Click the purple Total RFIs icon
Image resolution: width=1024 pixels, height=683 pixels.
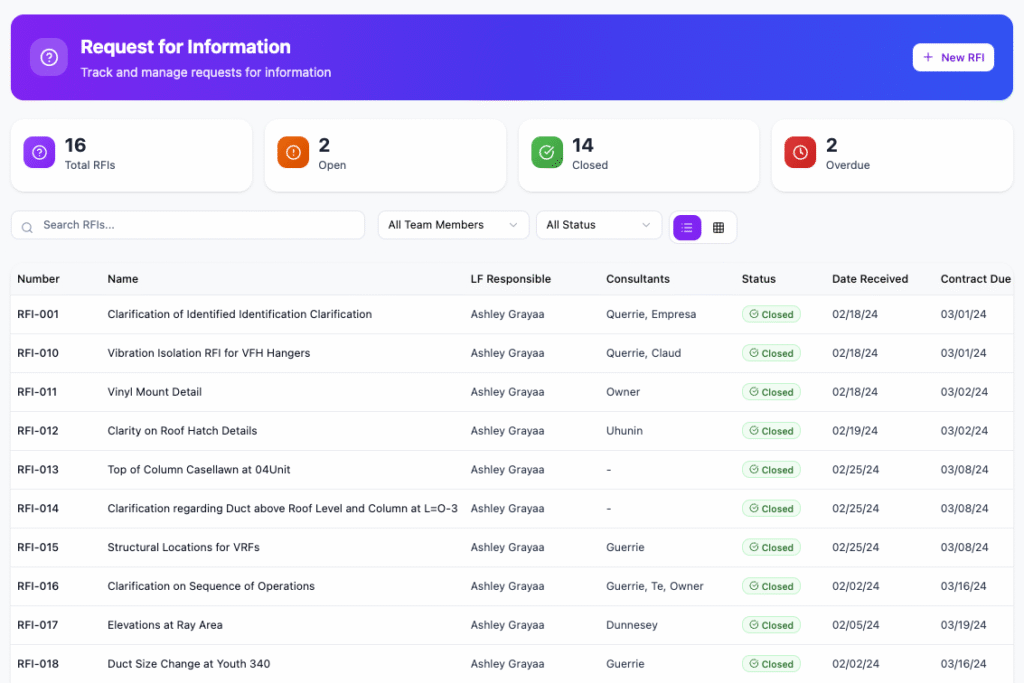(39, 152)
